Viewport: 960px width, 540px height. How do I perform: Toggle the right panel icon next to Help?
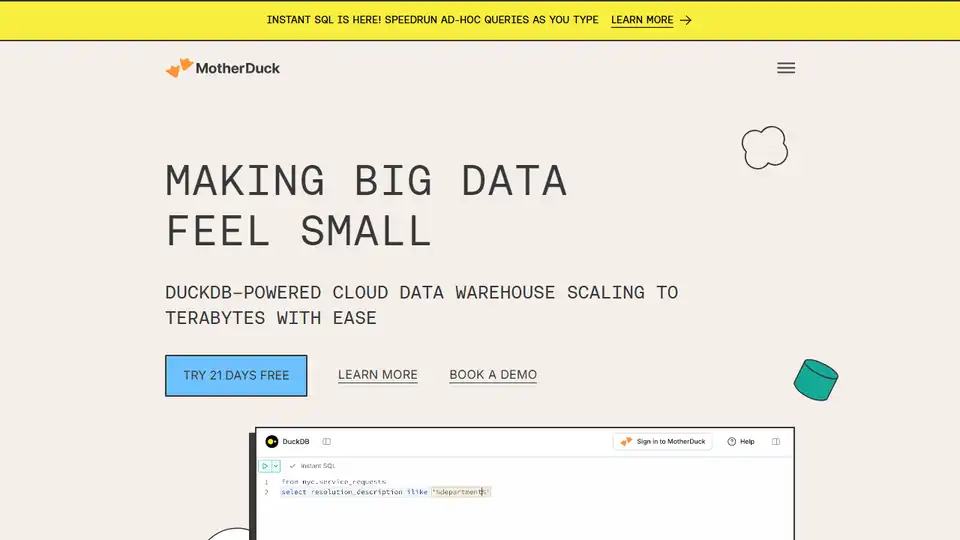[x=777, y=441]
